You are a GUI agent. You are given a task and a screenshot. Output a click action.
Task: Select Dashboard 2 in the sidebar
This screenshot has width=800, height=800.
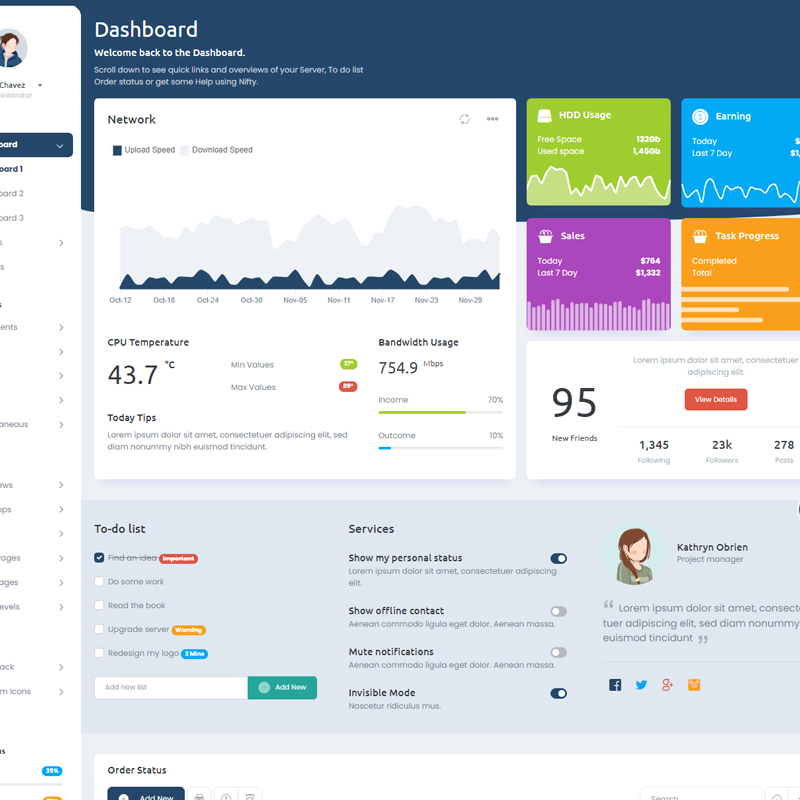pos(12,194)
